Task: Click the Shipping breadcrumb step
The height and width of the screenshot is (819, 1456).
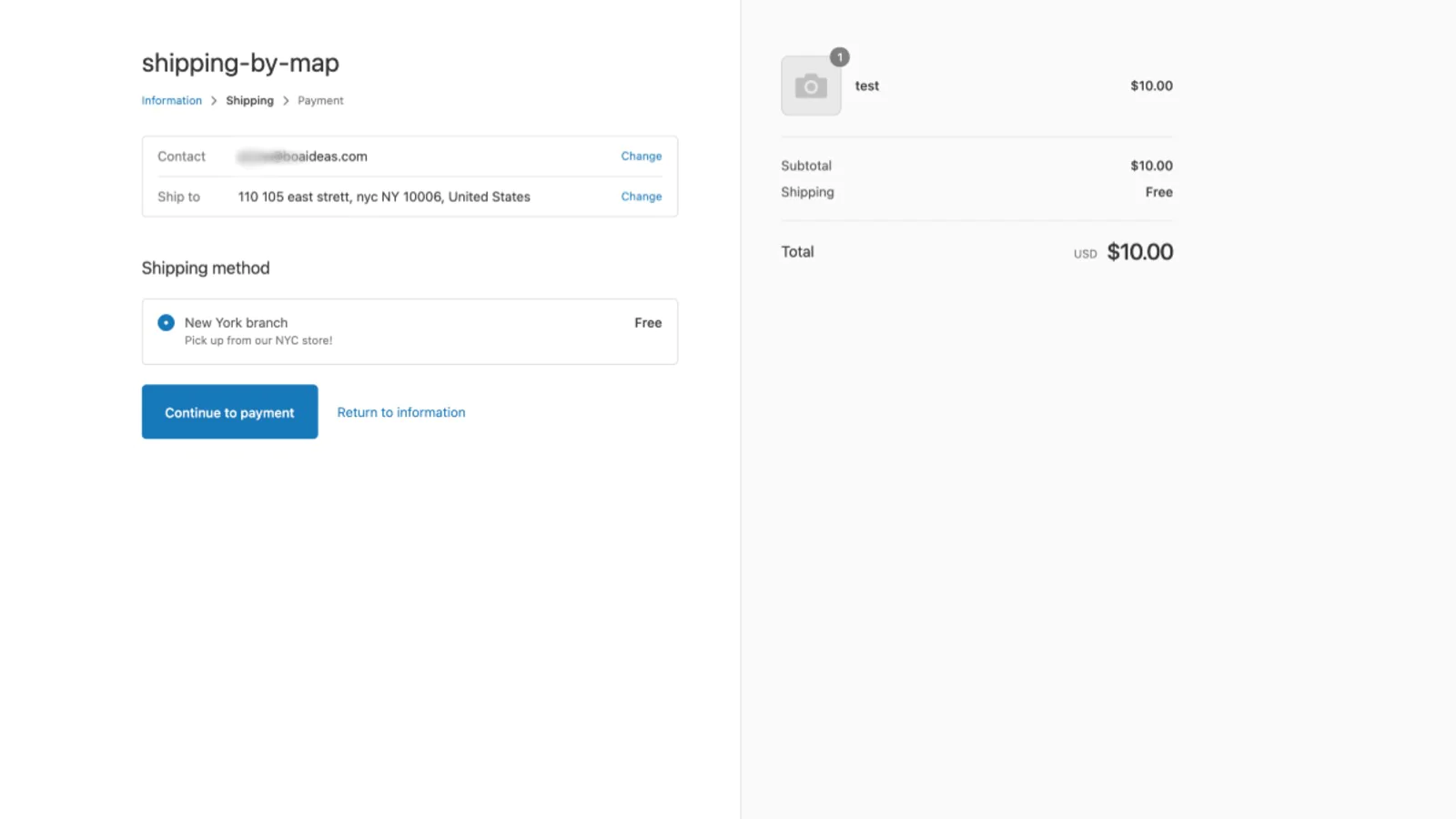Action: coord(249,101)
